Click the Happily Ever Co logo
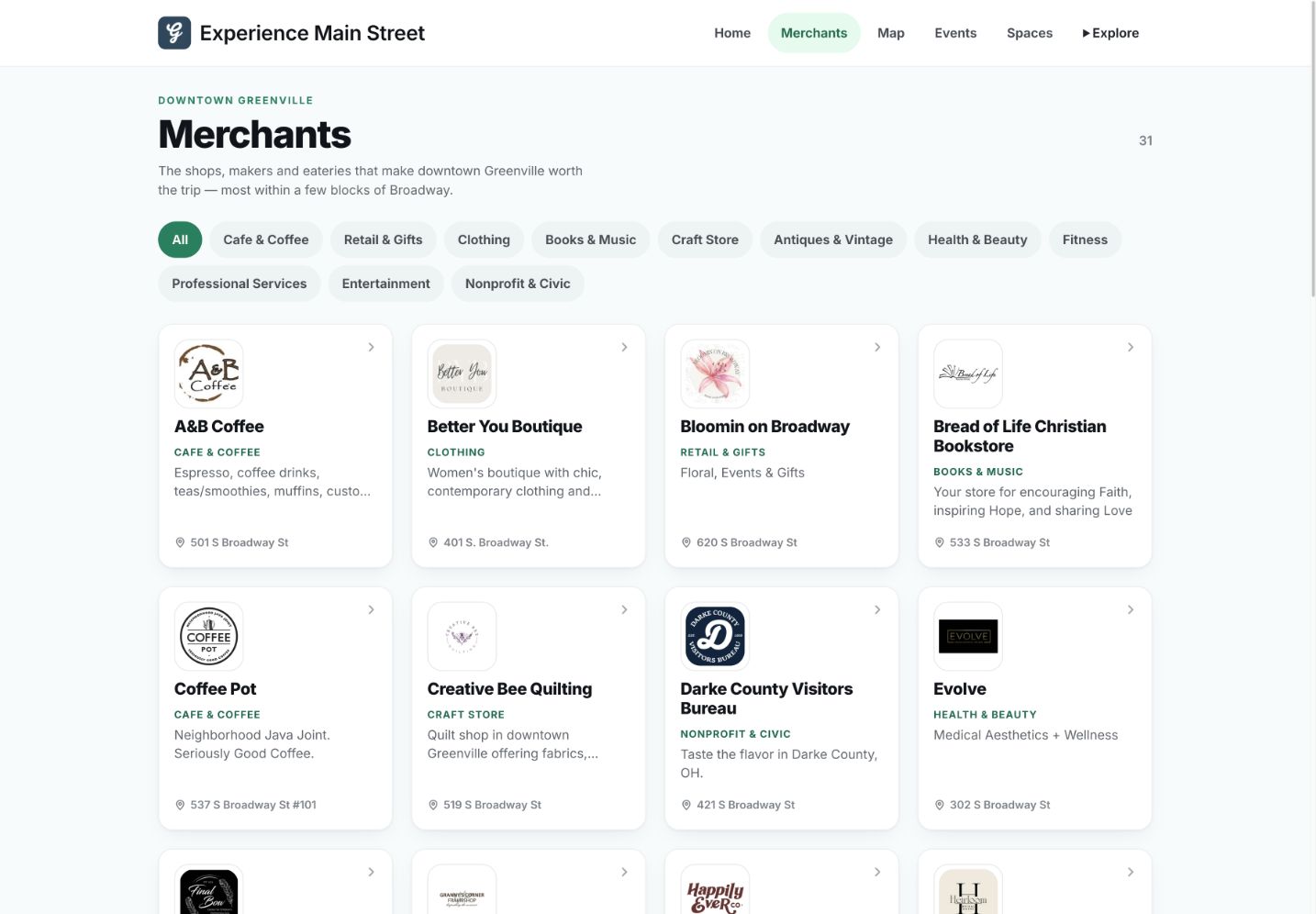The height and width of the screenshot is (914, 1316). (715, 890)
